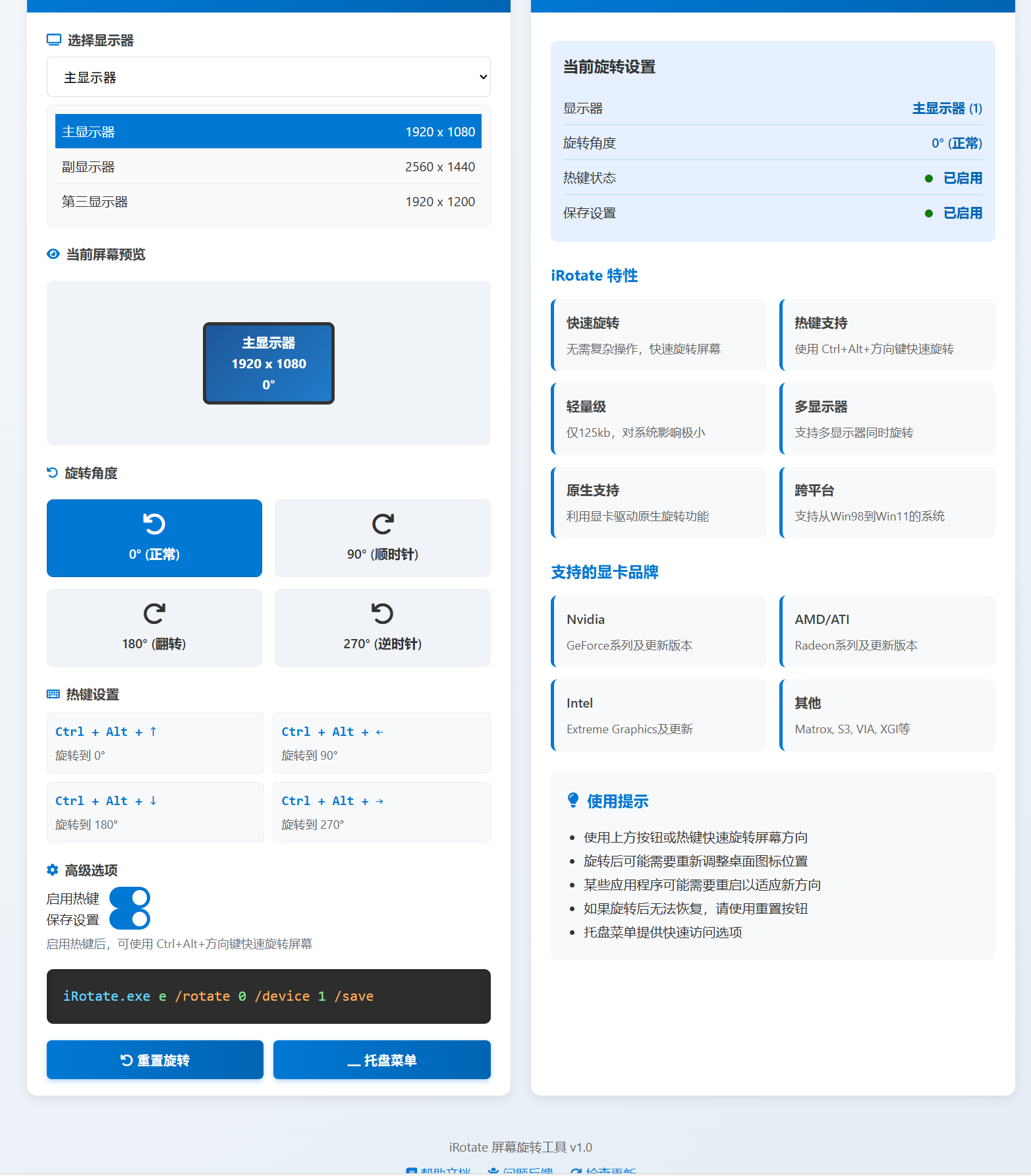1031x1176 pixels.
Task: Click the 原生支持 feature card
Action: point(659,502)
